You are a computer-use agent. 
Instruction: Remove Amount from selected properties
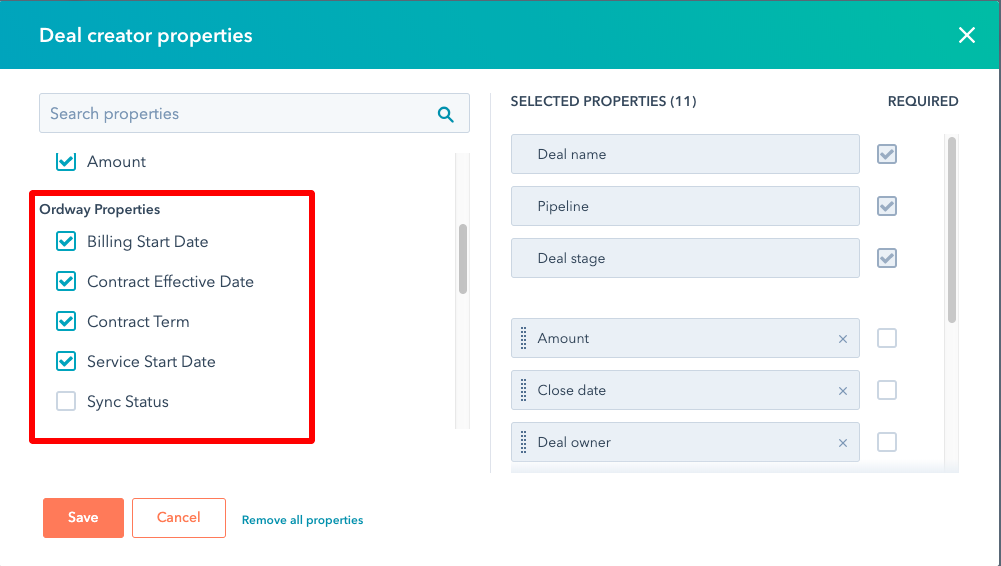pos(843,339)
